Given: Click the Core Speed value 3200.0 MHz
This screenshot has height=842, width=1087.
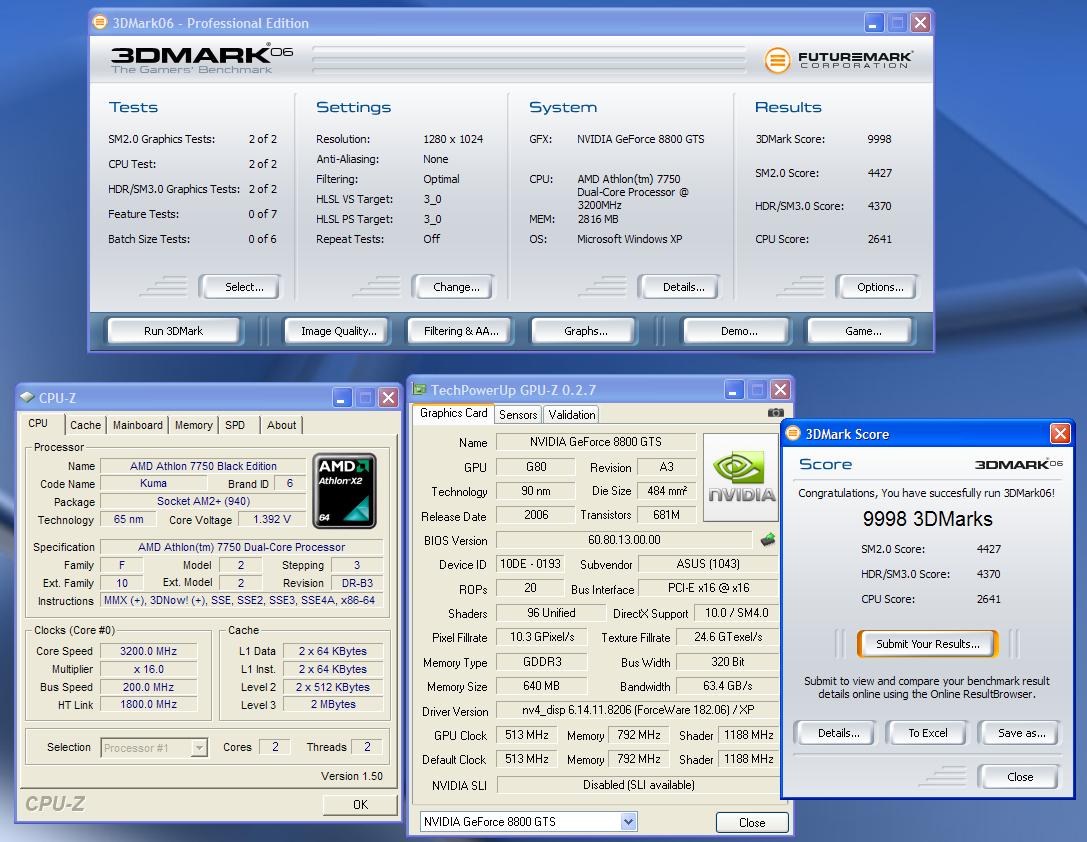Looking at the screenshot, I should click(148, 651).
